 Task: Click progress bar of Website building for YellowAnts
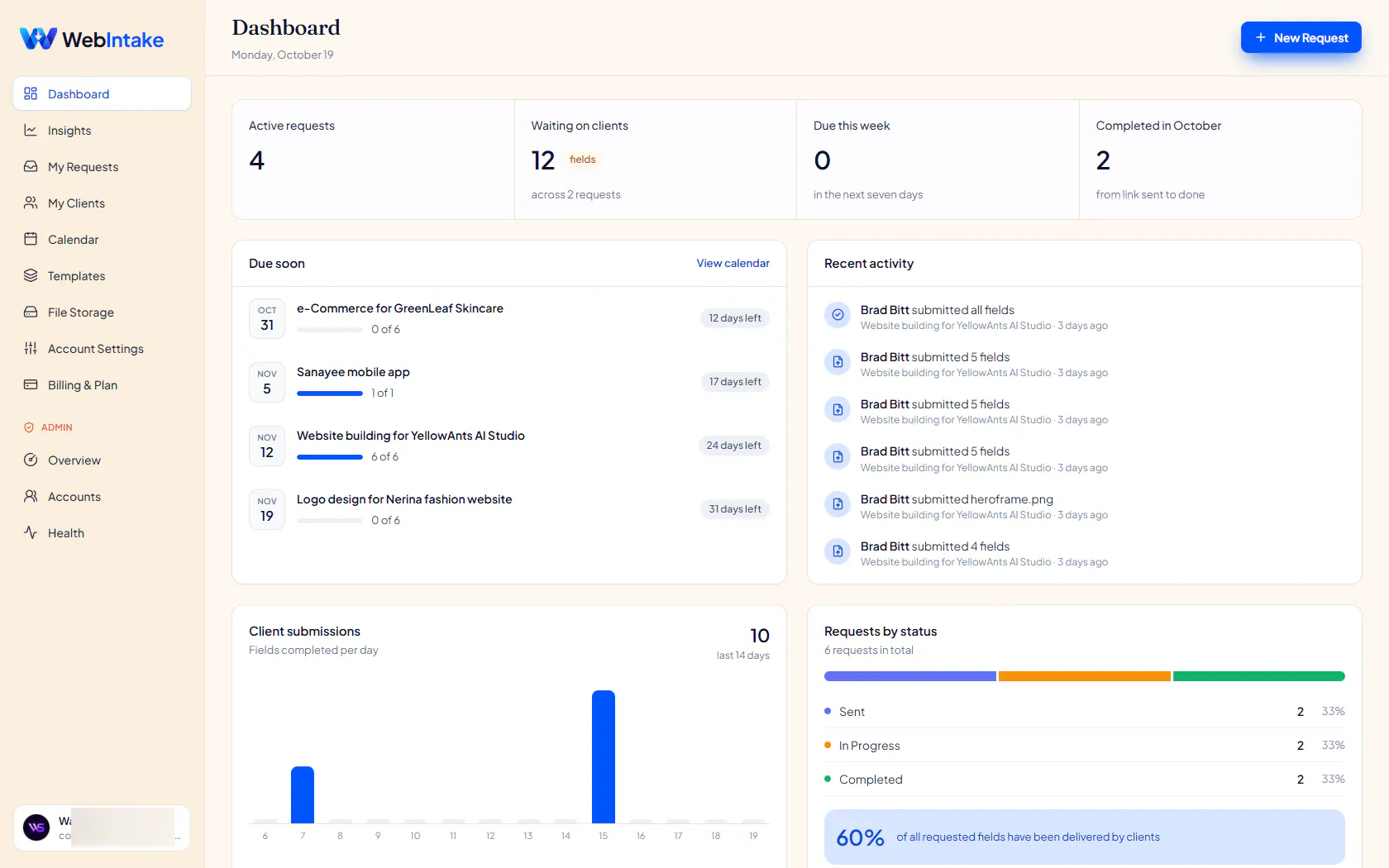point(330,457)
